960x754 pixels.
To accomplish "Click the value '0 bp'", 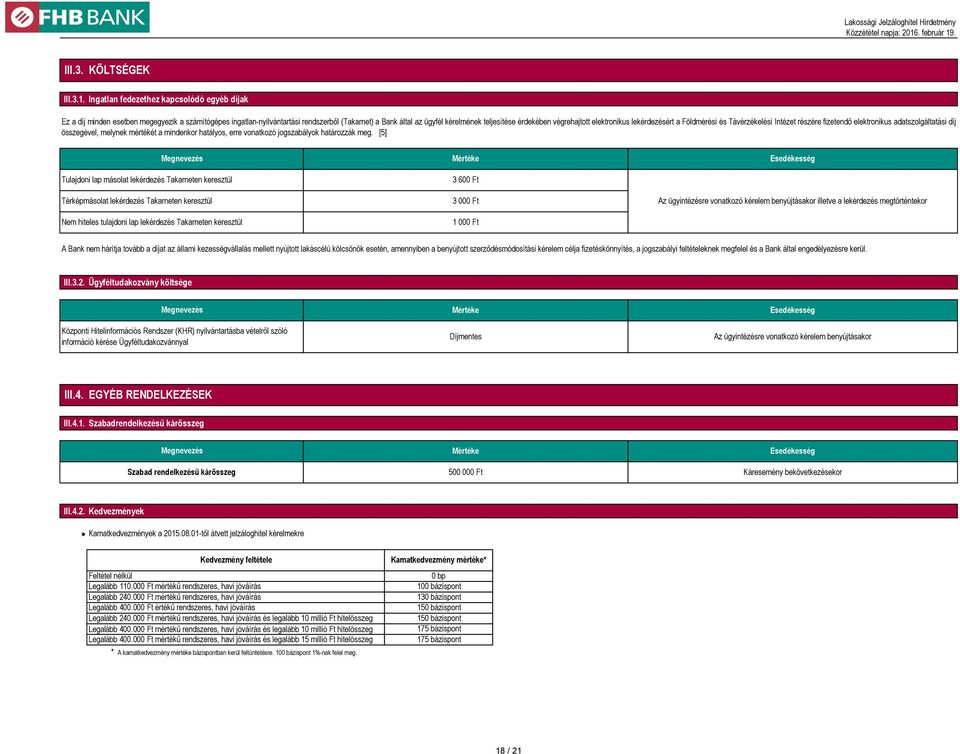I will pos(438,576).
